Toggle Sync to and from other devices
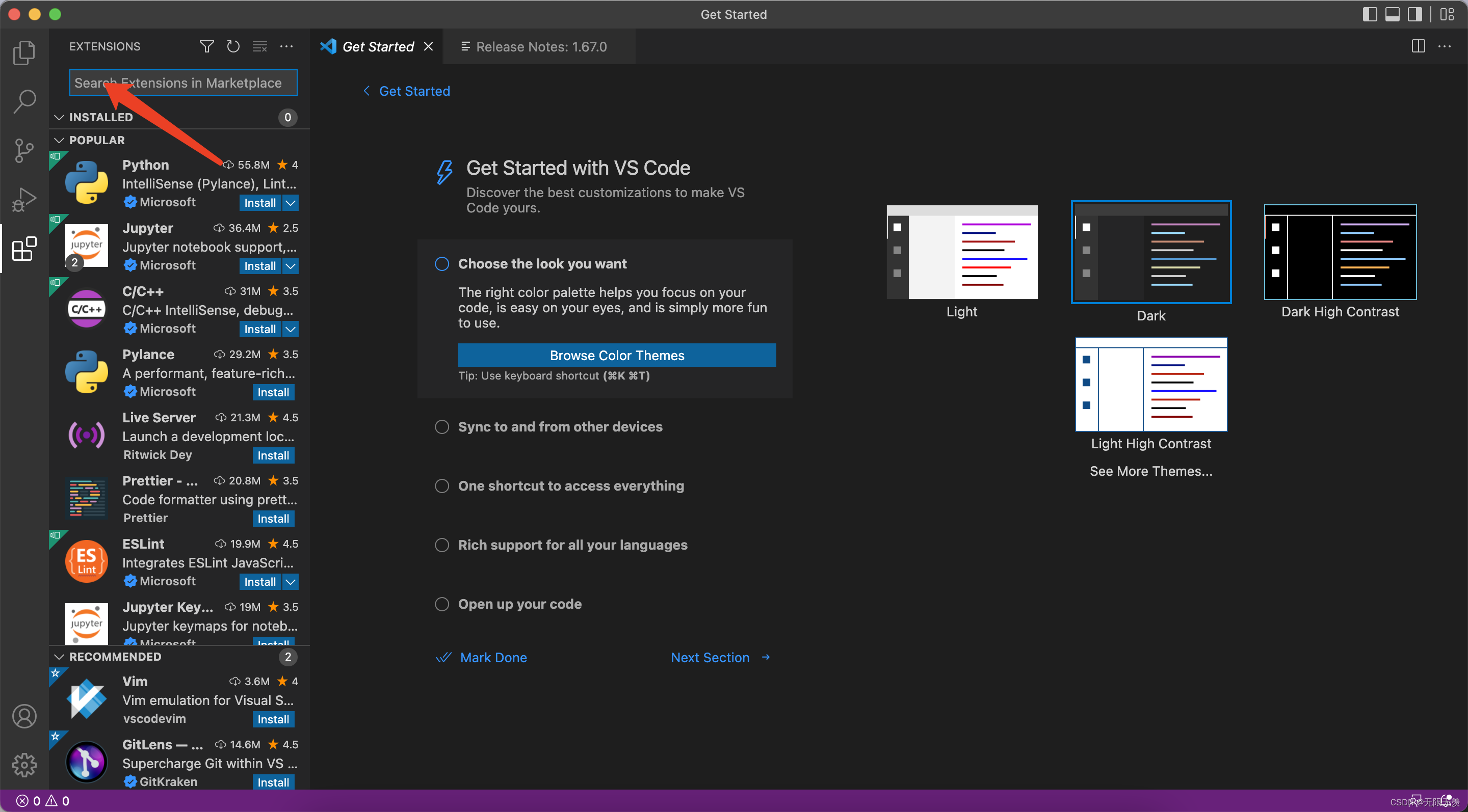Screen dimensions: 1468x812 point(440,427)
